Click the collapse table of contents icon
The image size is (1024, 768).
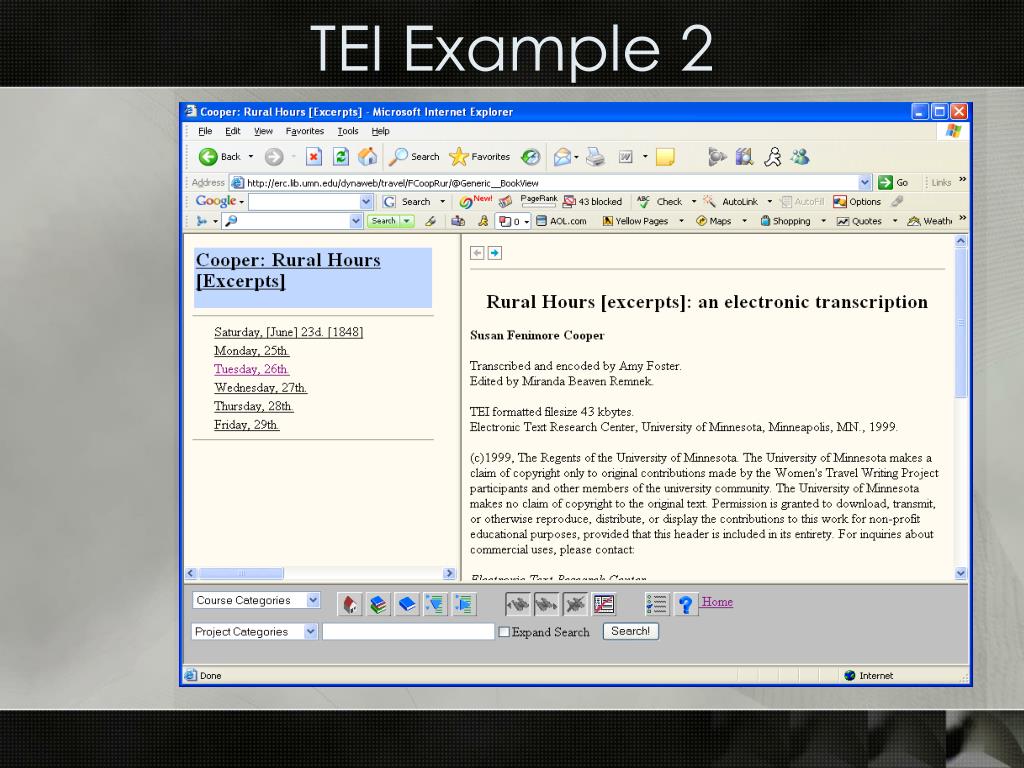click(x=436, y=604)
